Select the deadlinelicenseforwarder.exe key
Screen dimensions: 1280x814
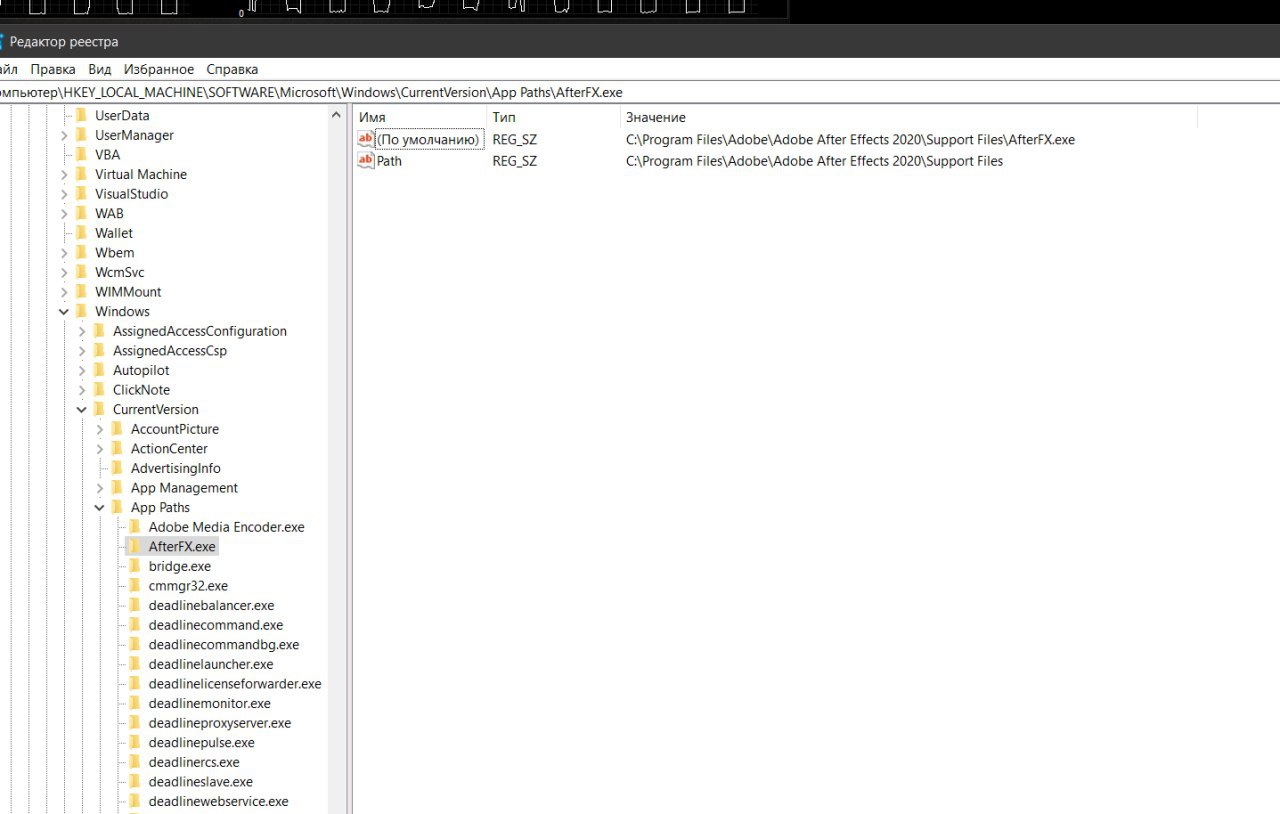(x=234, y=684)
